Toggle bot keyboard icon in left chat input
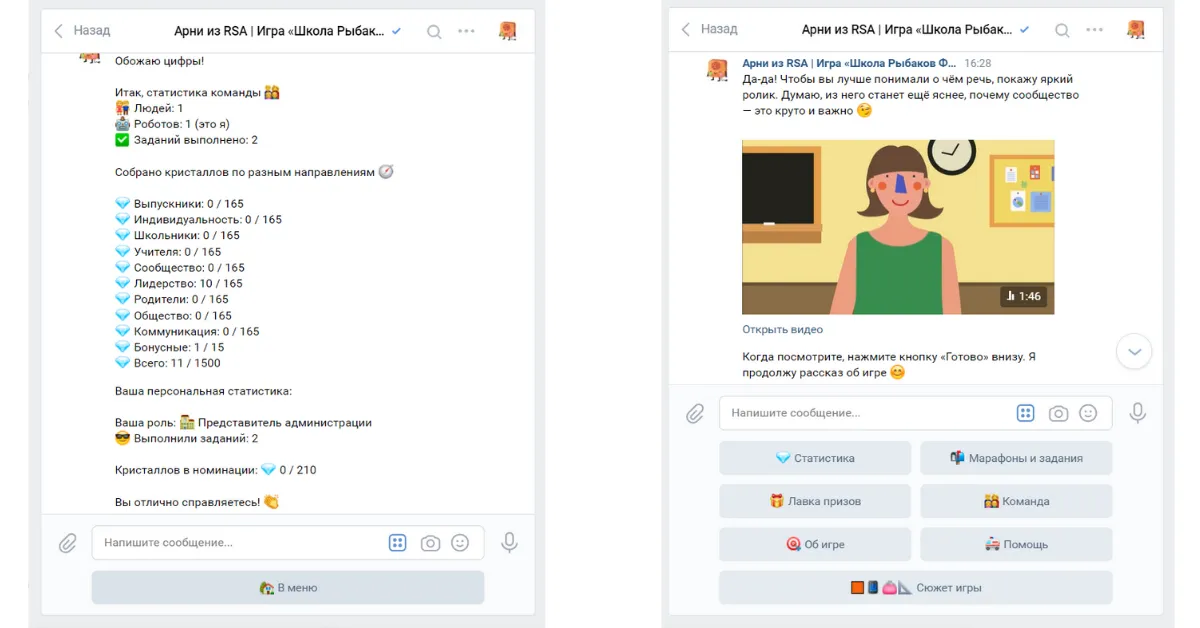 click(397, 543)
